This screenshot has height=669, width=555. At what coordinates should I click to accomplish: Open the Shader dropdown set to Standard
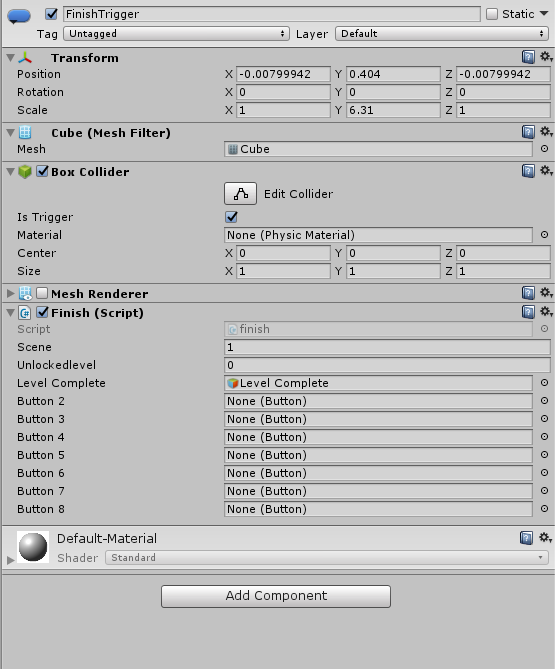[326, 558]
